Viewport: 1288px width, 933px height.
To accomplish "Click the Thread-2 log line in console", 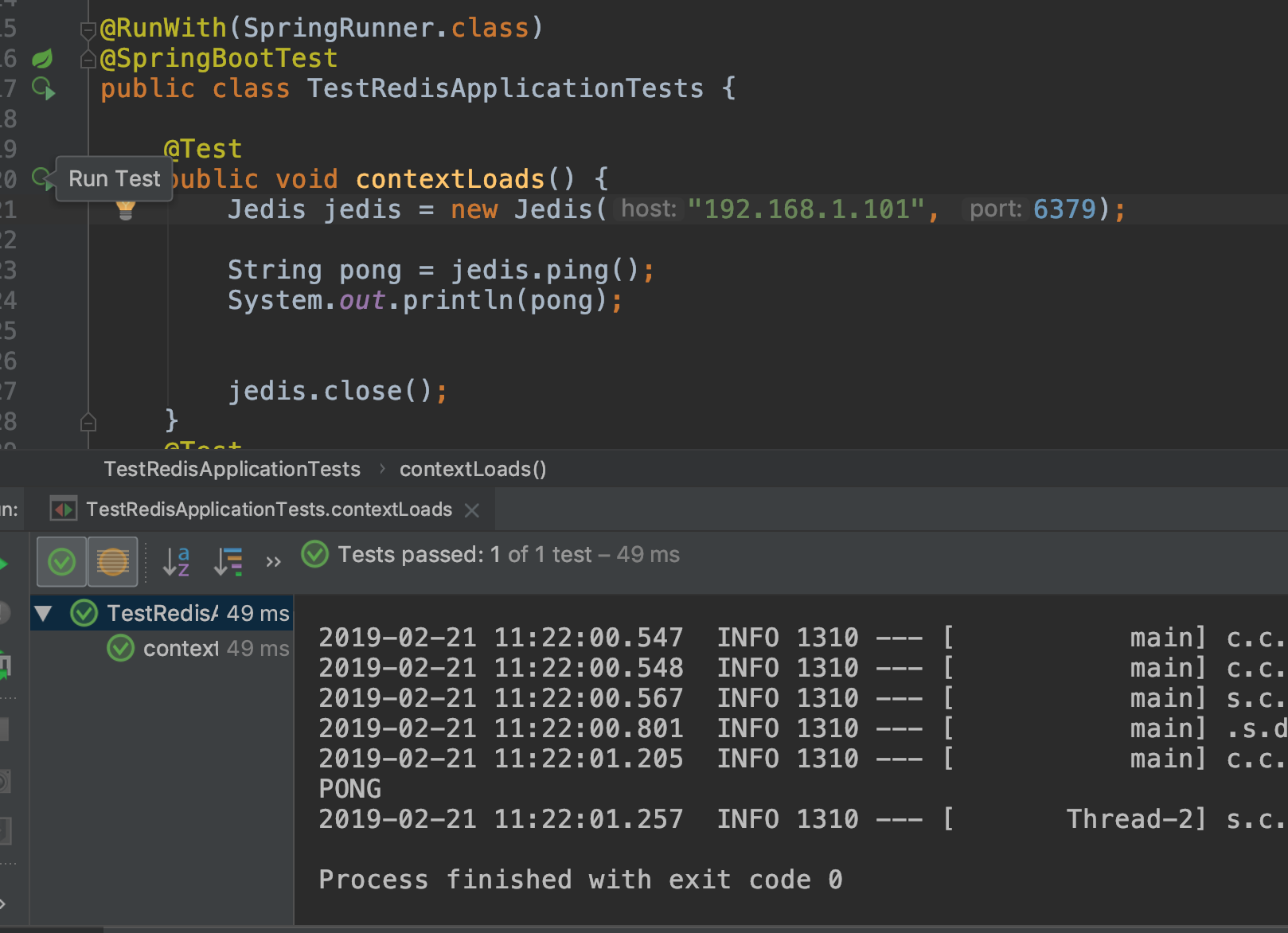I will 802,818.
